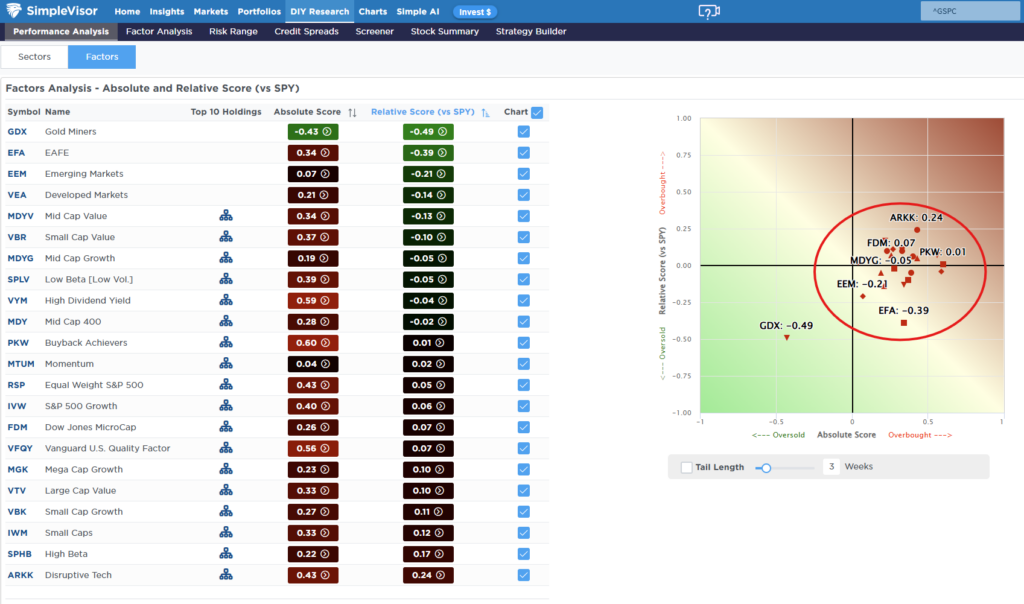Enable the Tail Length checkbox
The image size is (1024, 604).
(x=686, y=467)
